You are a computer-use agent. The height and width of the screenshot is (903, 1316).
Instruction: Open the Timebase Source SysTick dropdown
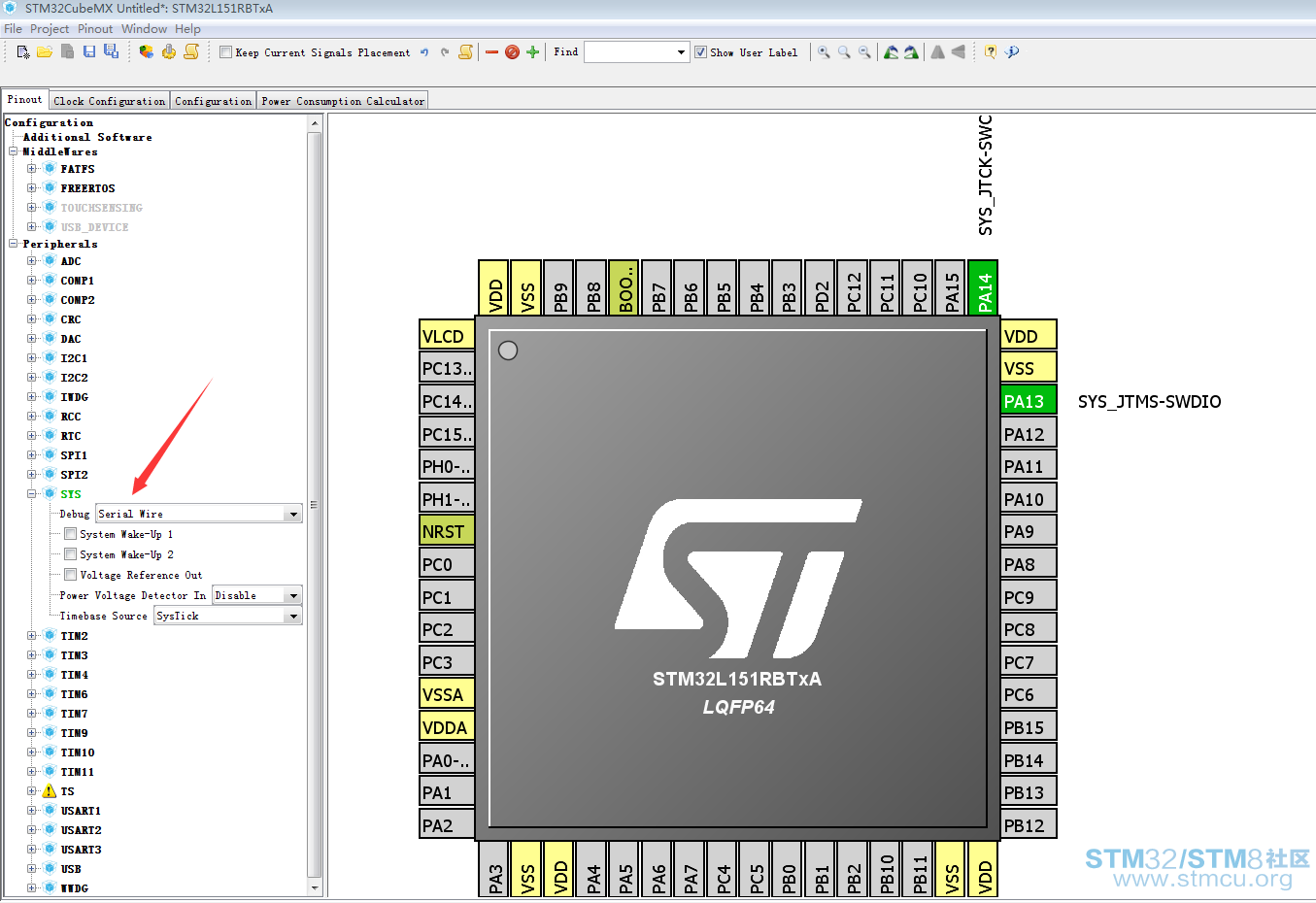(x=293, y=616)
